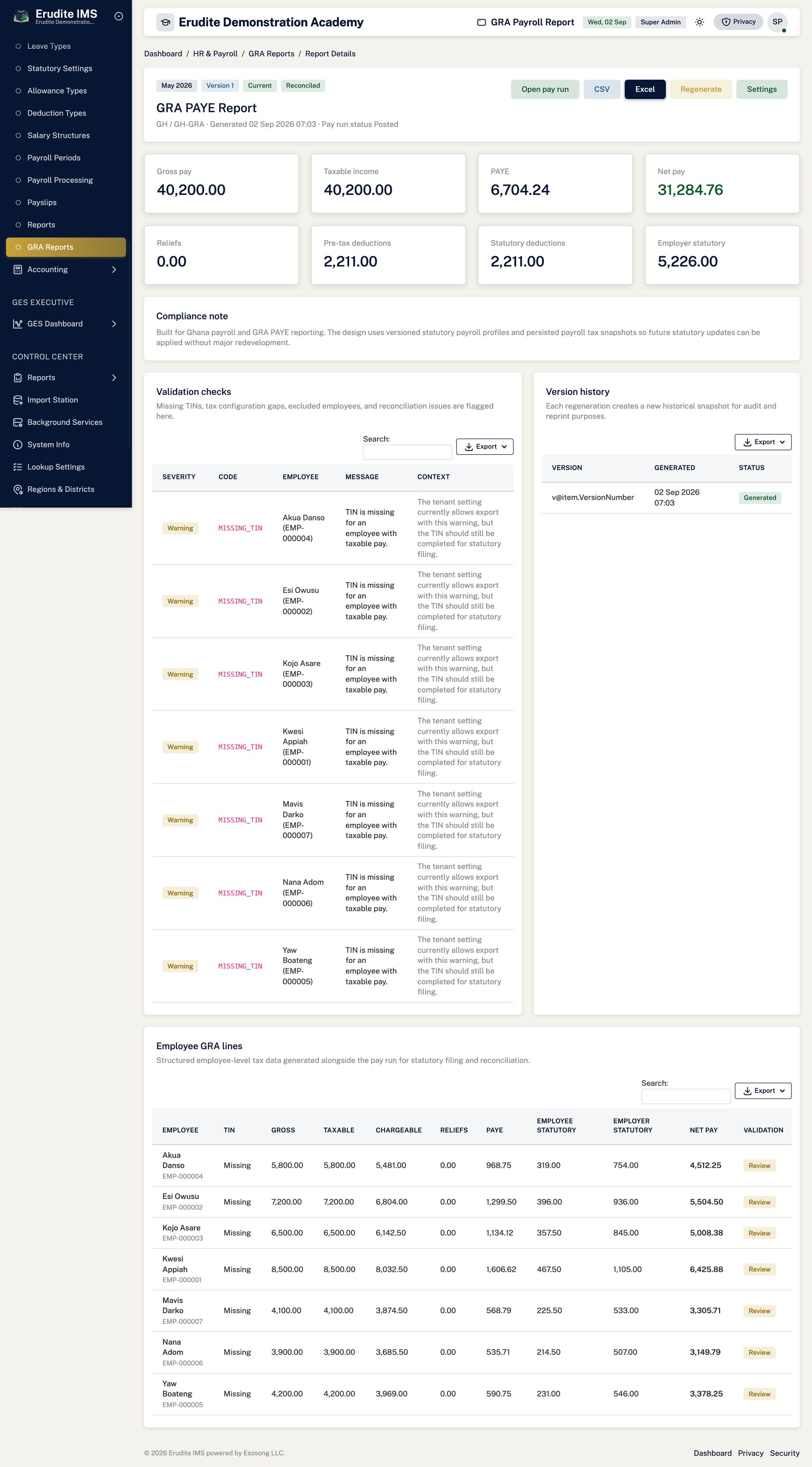Click the Import Station database icon
The height and width of the screenshot is (1467, 812).
(x=18, y=400)
